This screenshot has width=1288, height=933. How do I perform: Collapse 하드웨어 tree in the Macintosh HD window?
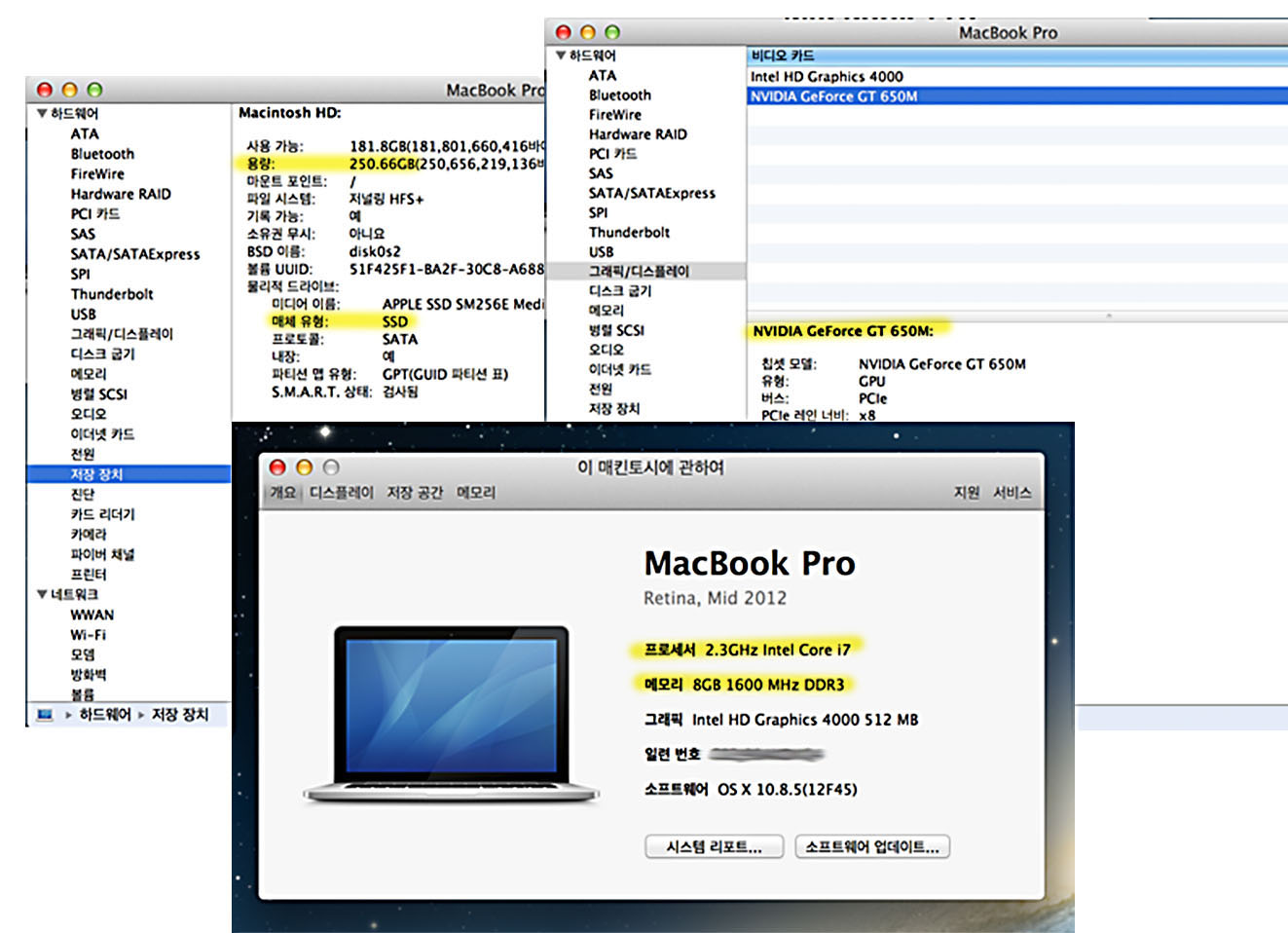point(42,114)
